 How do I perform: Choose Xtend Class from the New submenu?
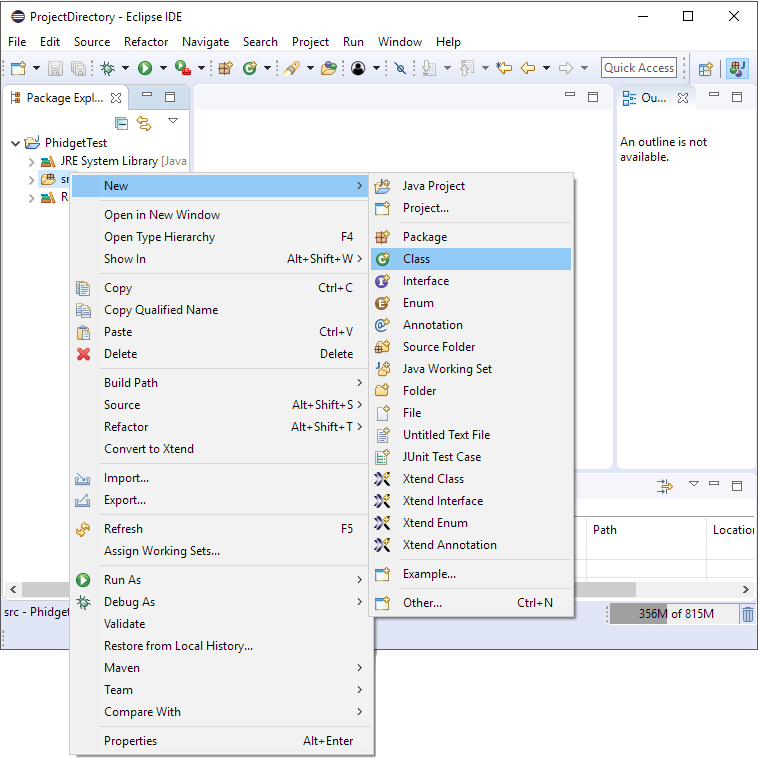pos(471,479)
